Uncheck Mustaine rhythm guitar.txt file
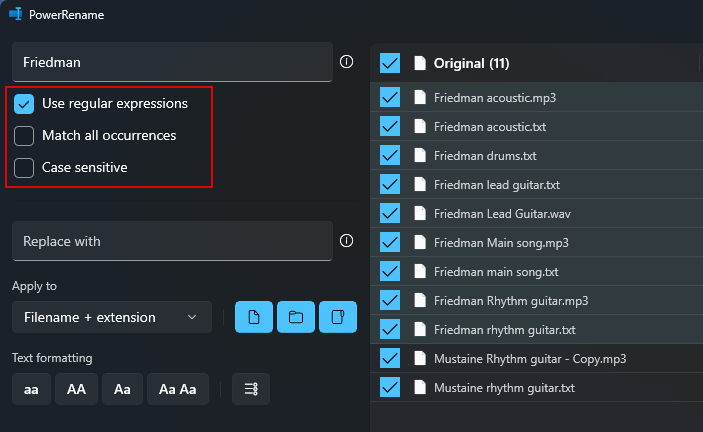The image size is (703, 432). pyautogui.click(x=390, y=387)
